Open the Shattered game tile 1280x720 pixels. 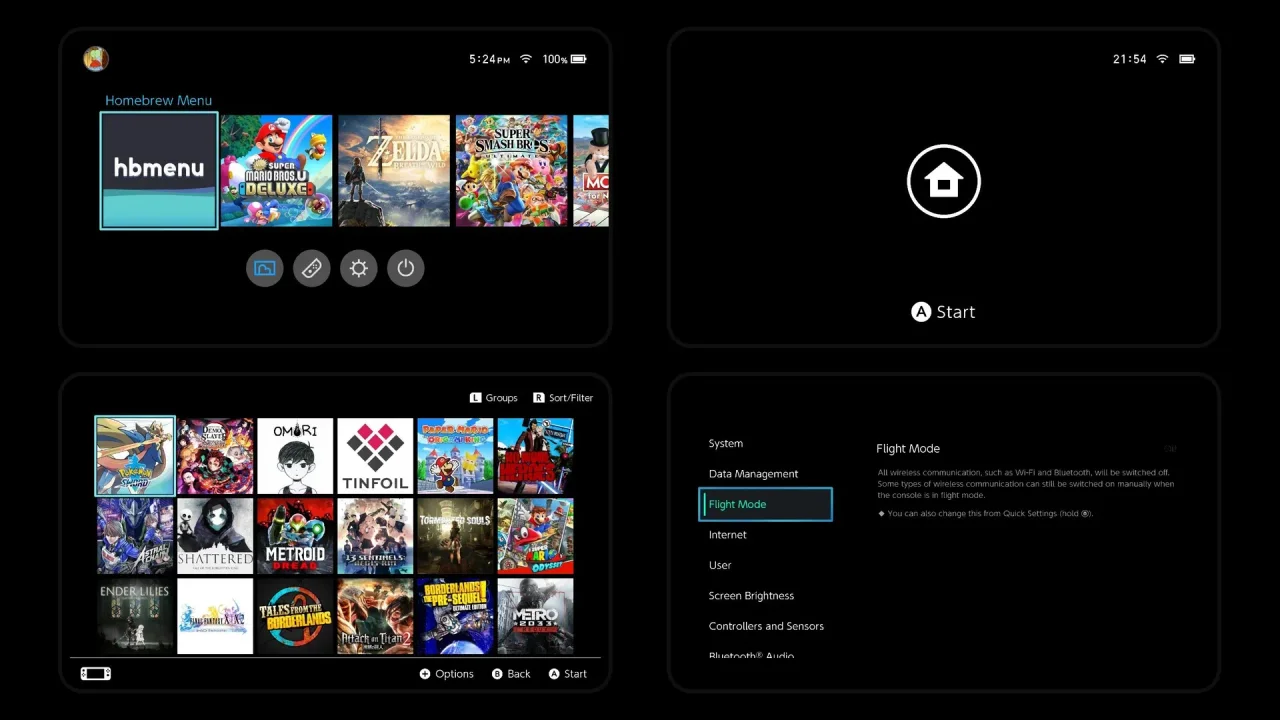(x=215, y=536)
